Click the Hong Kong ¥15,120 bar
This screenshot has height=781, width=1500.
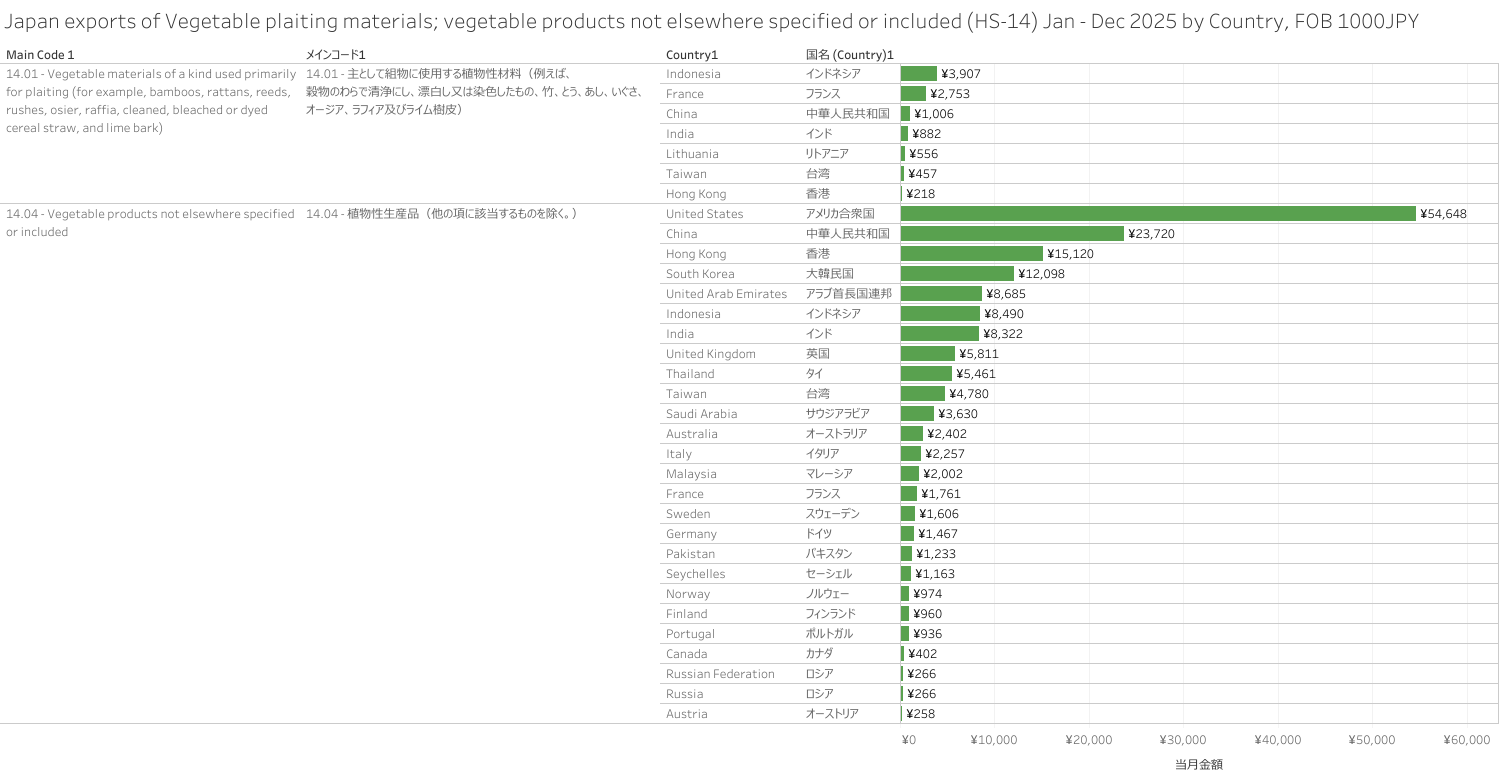[x=971, y=254]
